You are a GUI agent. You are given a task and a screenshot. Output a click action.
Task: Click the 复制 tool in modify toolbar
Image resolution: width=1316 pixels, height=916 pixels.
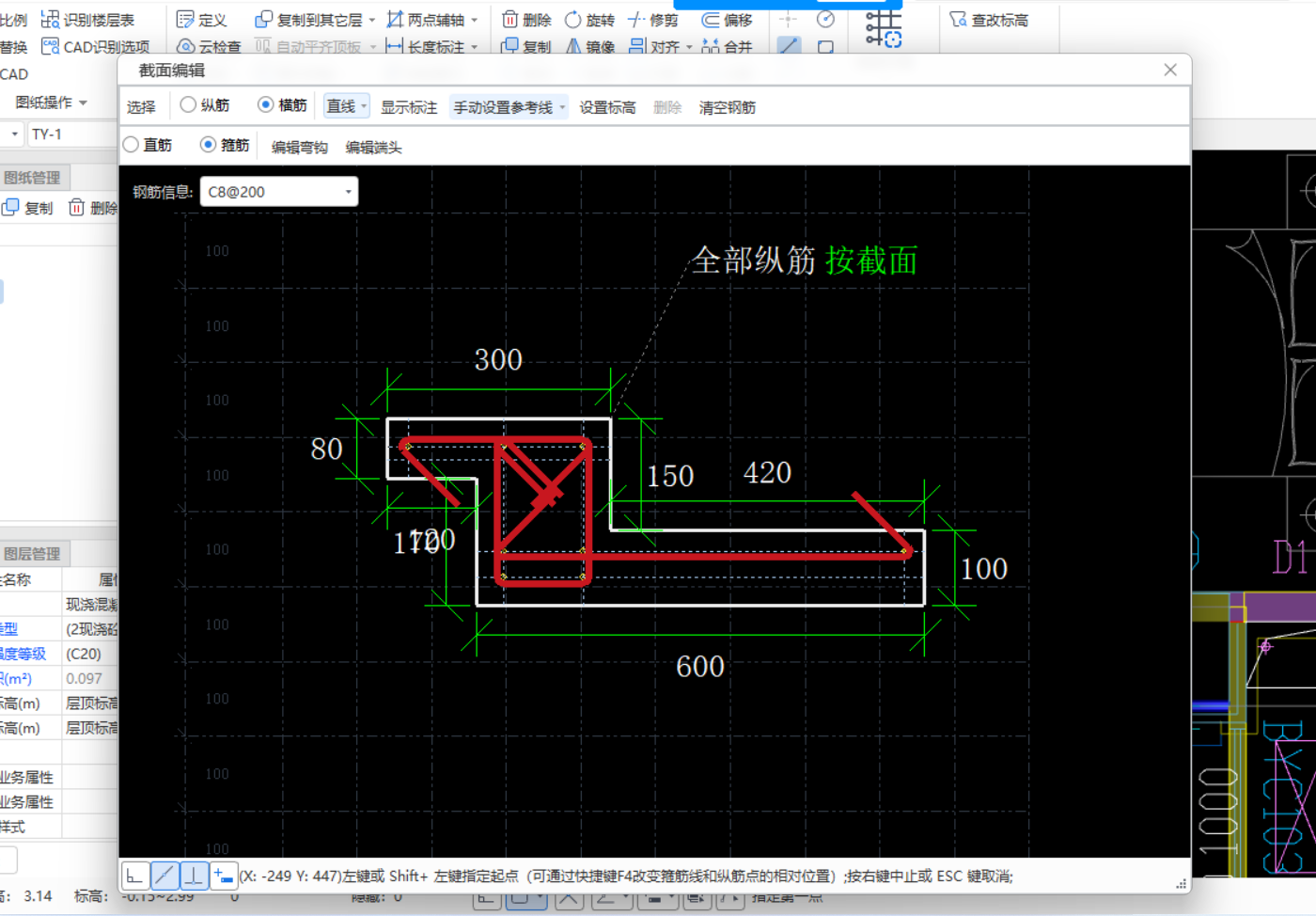[x=526, y=46]
